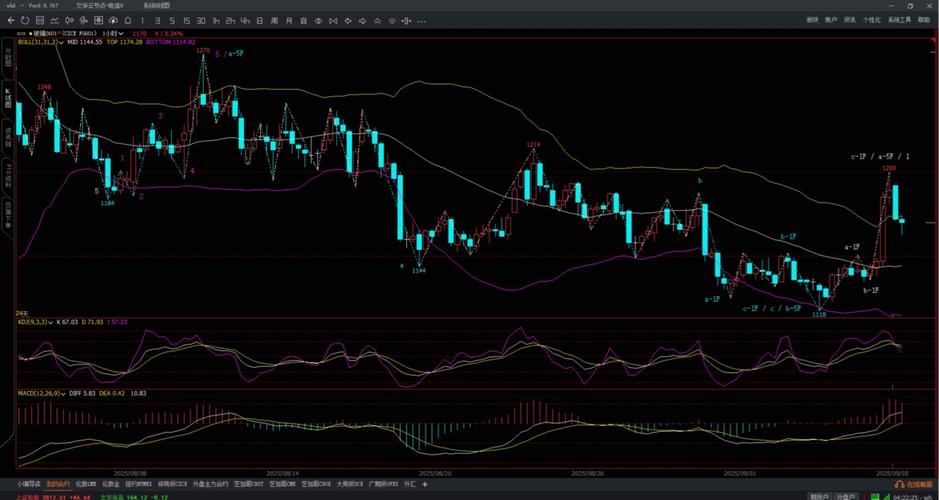Switch chart to the 15-minute period

(x=188, y=20)
